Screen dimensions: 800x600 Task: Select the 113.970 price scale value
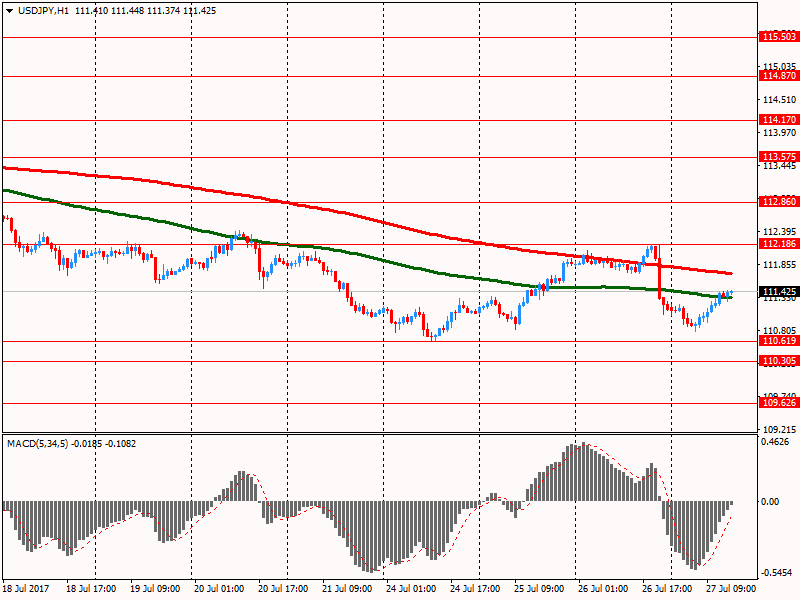[780, 133]
